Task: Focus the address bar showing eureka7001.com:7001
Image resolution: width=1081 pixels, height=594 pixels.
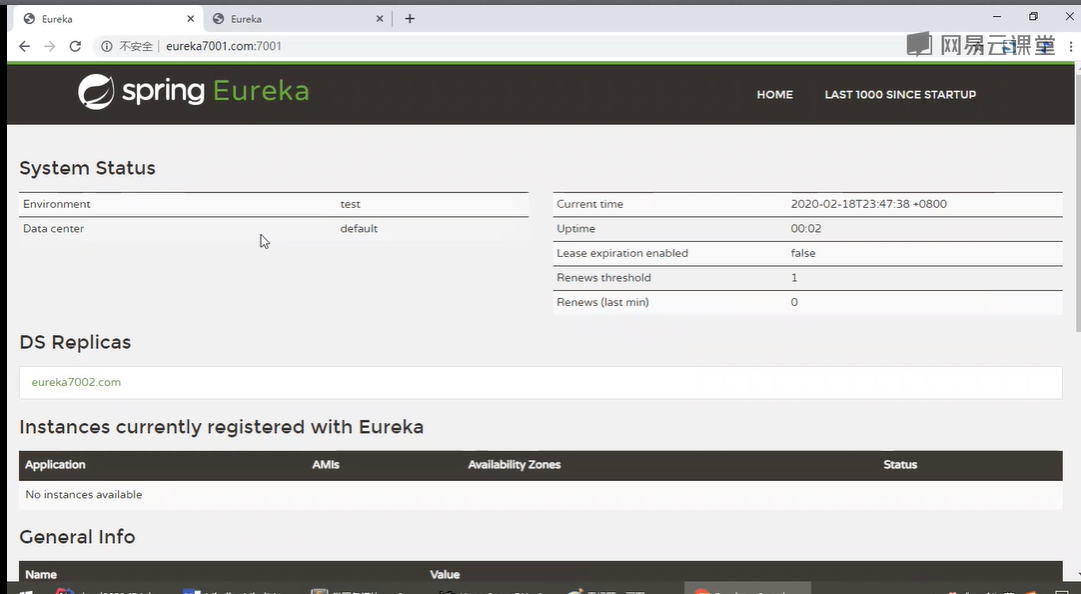Action: (223, 46)
